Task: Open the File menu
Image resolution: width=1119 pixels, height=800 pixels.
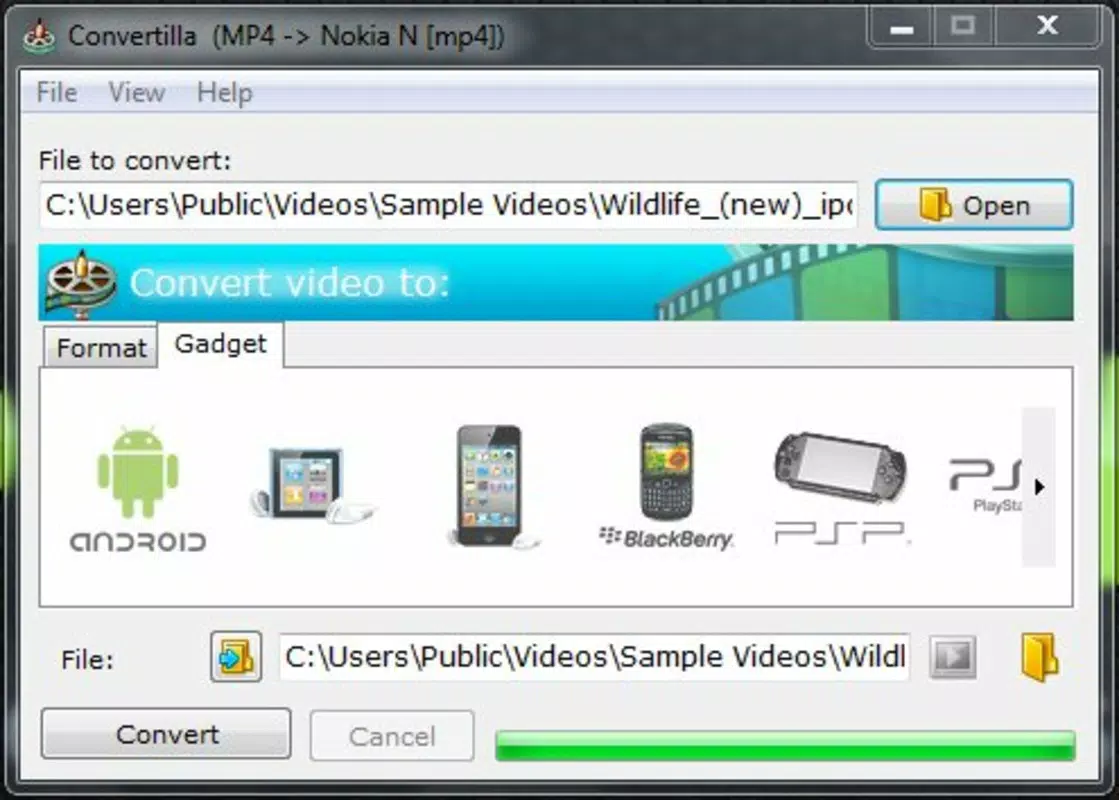Action: [x=57, y=92]
